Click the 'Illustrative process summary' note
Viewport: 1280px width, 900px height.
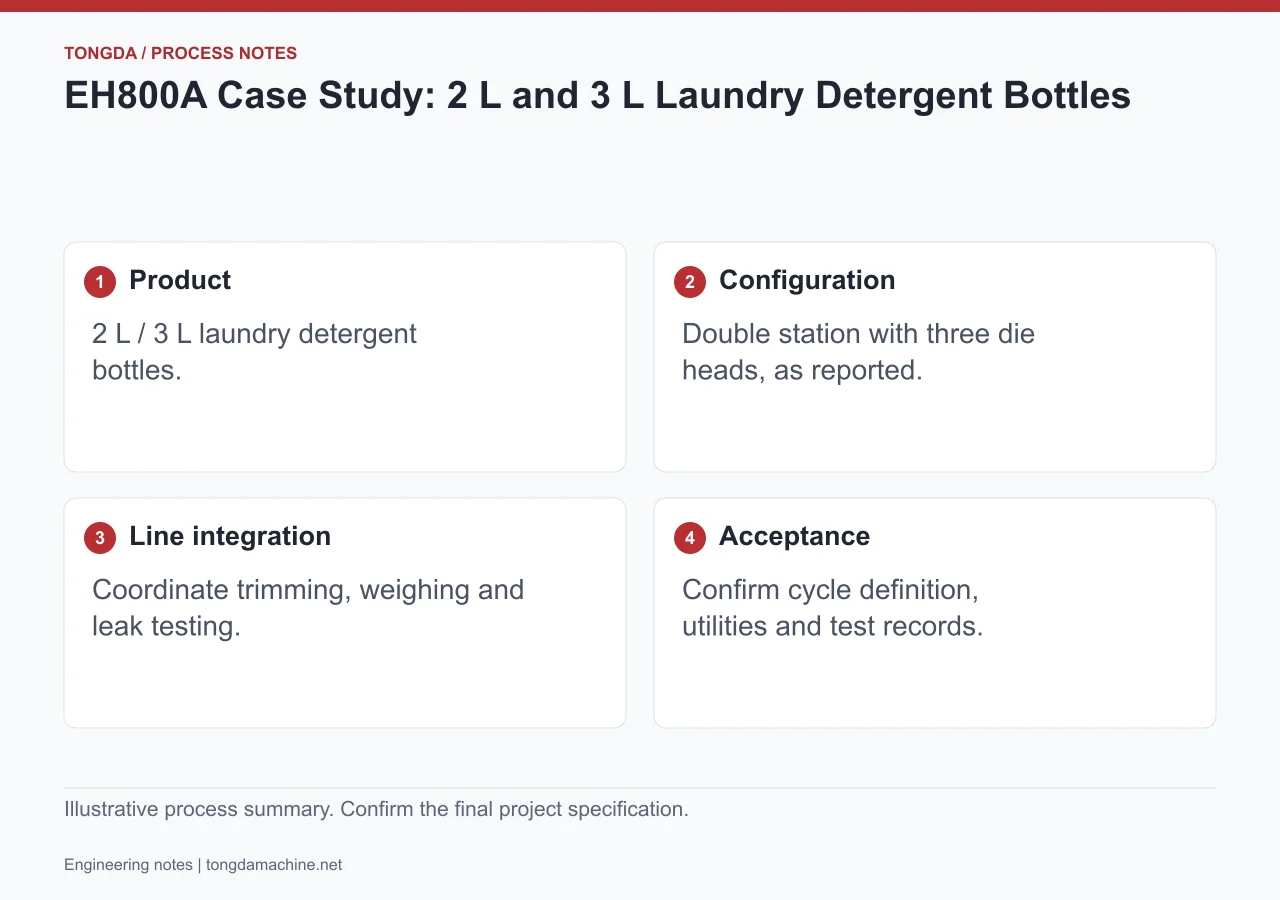[x=376, y=809]
